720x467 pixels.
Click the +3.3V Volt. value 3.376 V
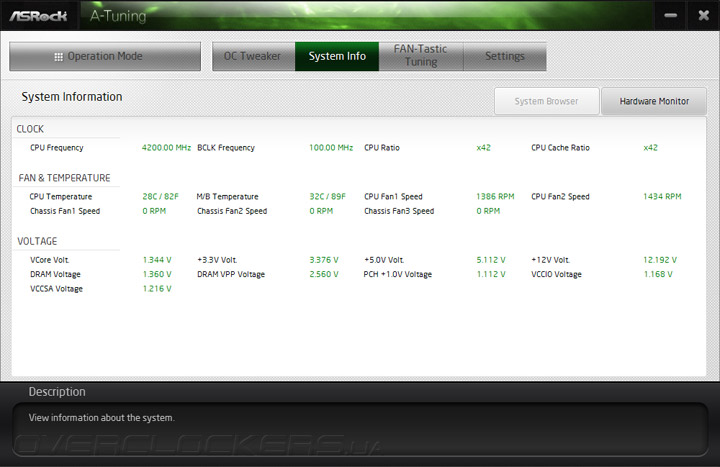coord(324,260)
